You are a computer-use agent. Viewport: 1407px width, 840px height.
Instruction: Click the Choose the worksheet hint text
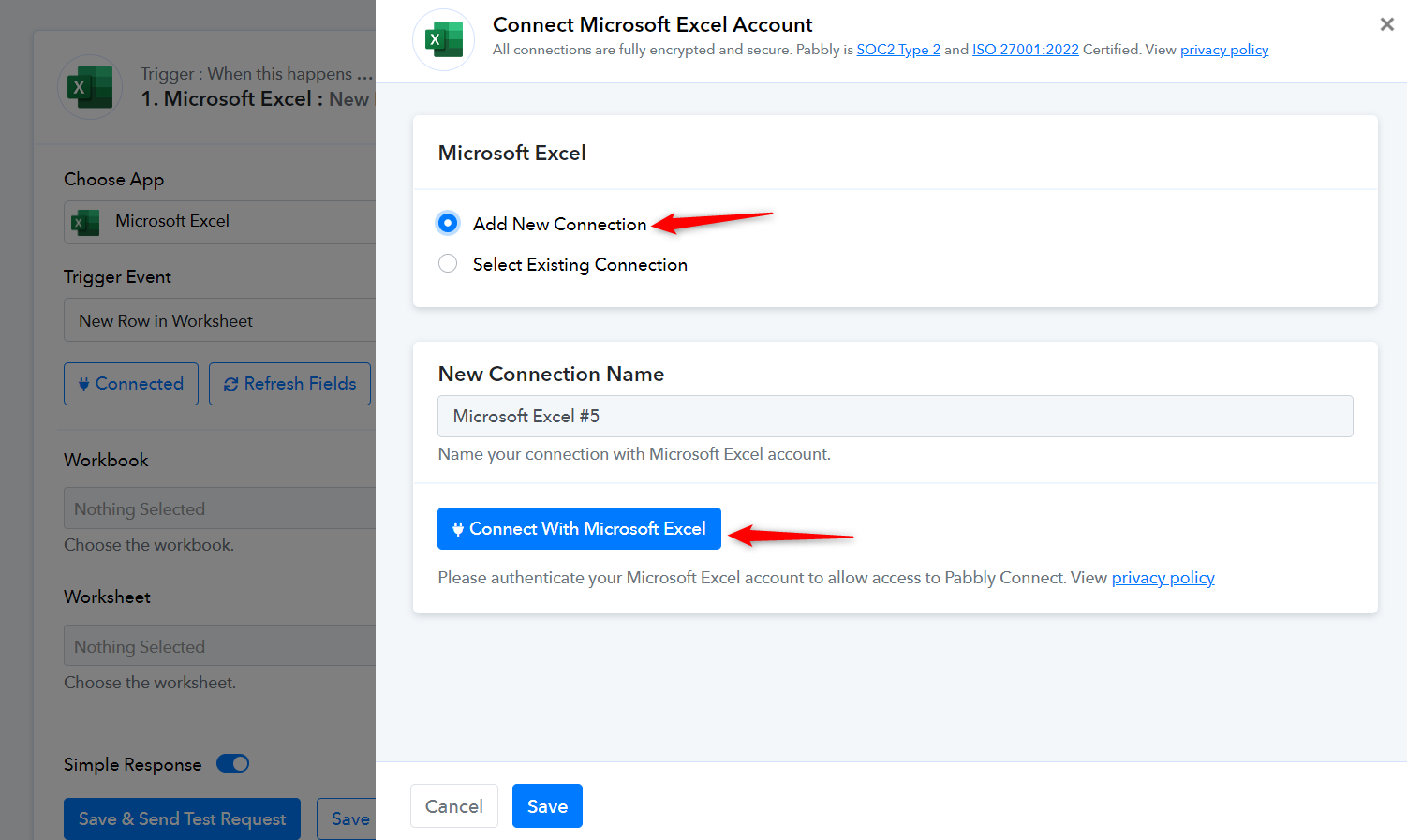click(x=150, y=683)
